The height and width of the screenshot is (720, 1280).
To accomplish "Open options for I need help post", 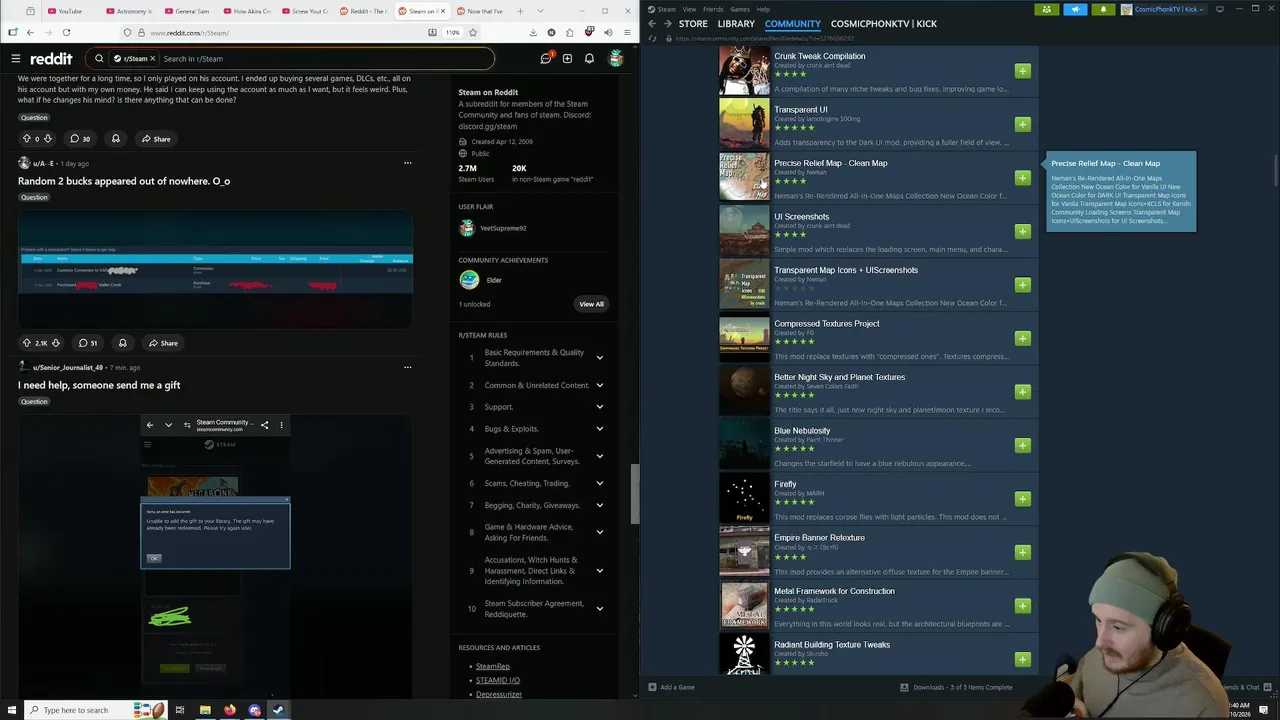I will (407, 367).
